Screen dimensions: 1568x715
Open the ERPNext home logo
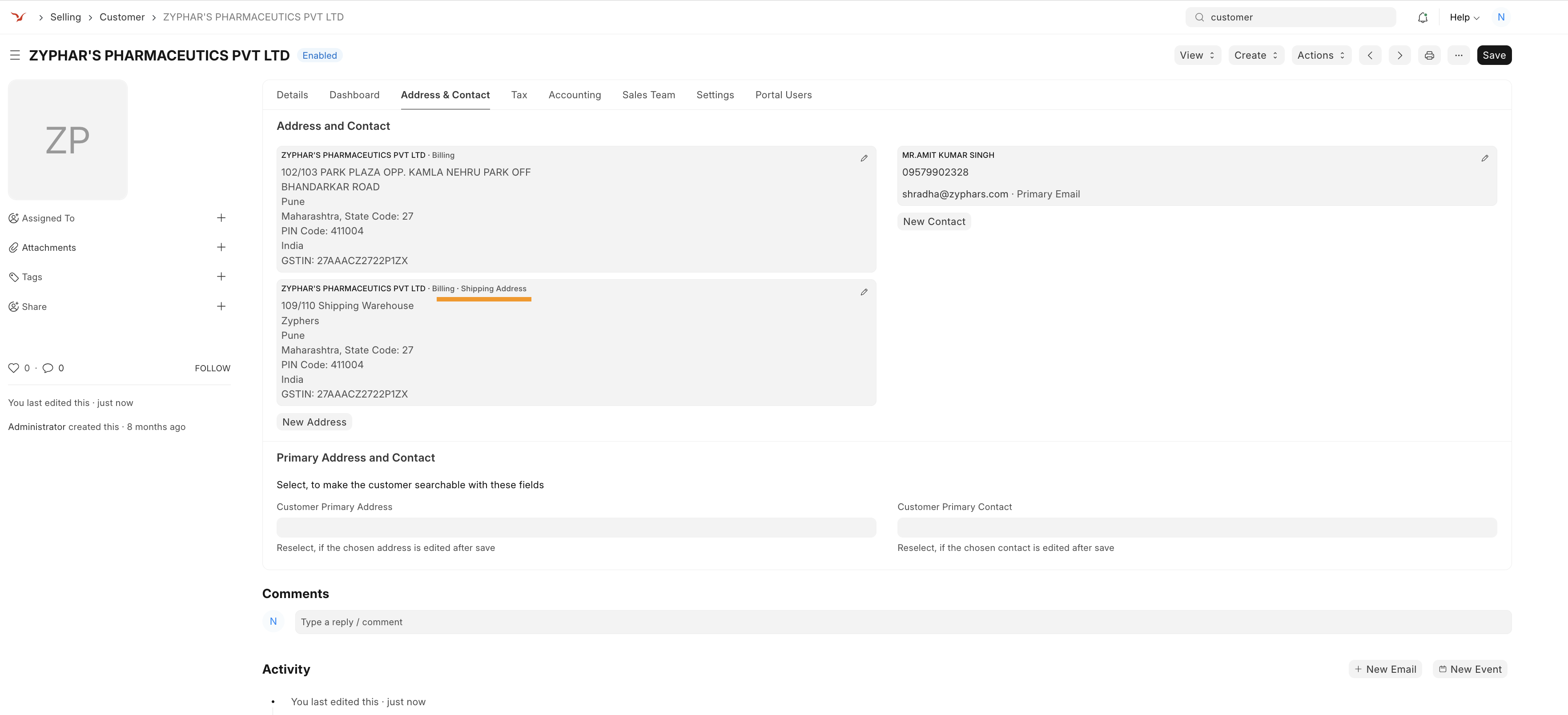18,17
